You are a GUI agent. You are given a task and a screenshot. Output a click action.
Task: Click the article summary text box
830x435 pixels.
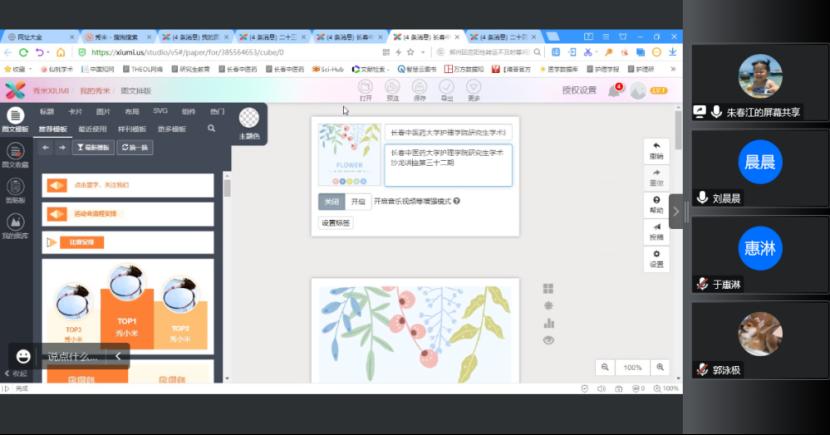(447, 165)
